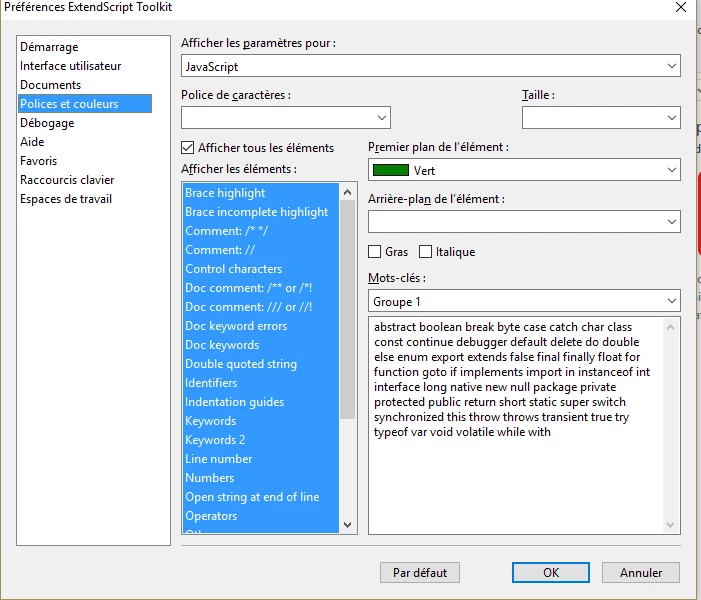Select Control characters element
701x600 pixels.
(x=261, y=269)
